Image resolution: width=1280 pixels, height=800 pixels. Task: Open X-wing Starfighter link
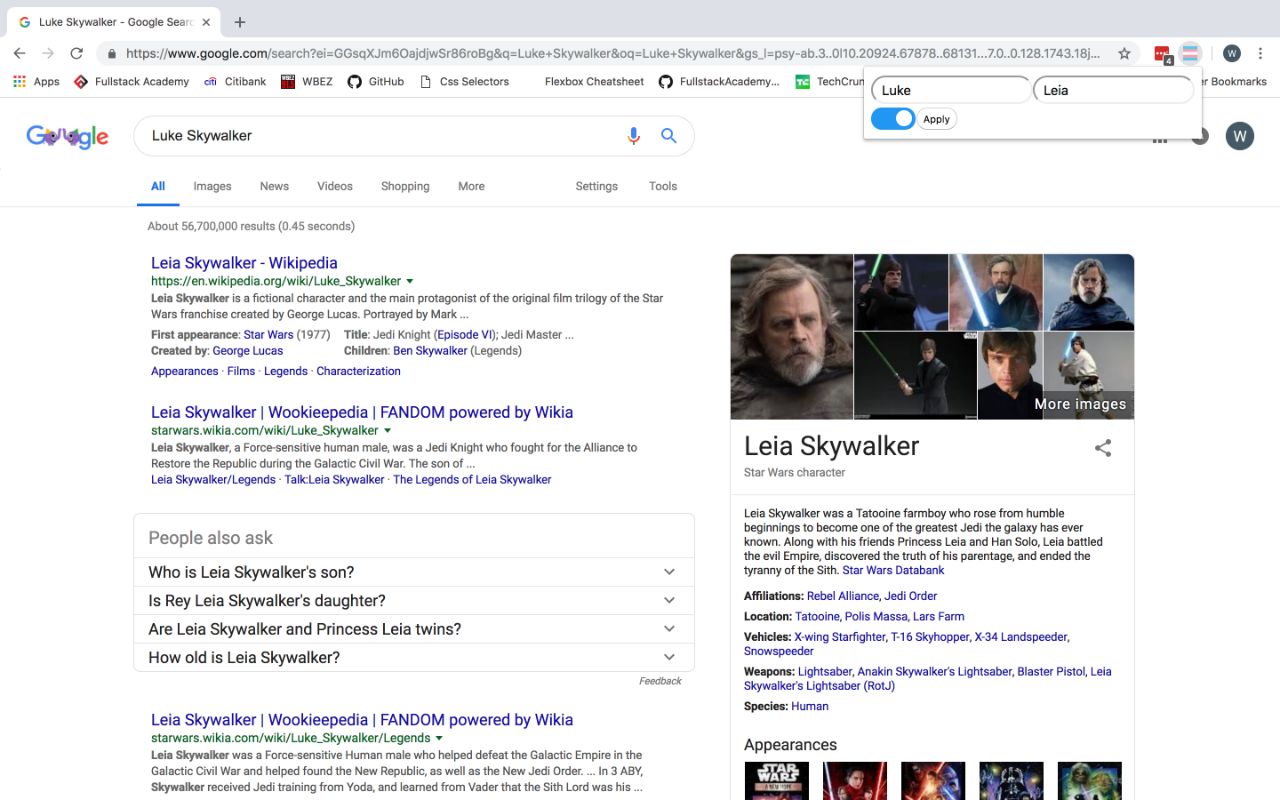click(x=840, y=637)
